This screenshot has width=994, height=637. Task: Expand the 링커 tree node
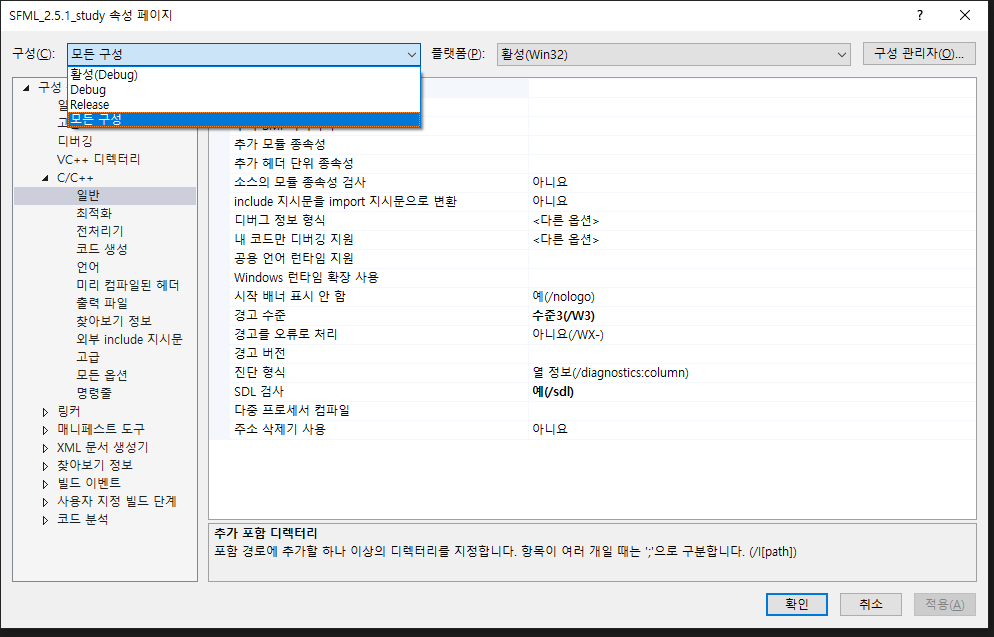pyautogui.click(x=45, y=412)
